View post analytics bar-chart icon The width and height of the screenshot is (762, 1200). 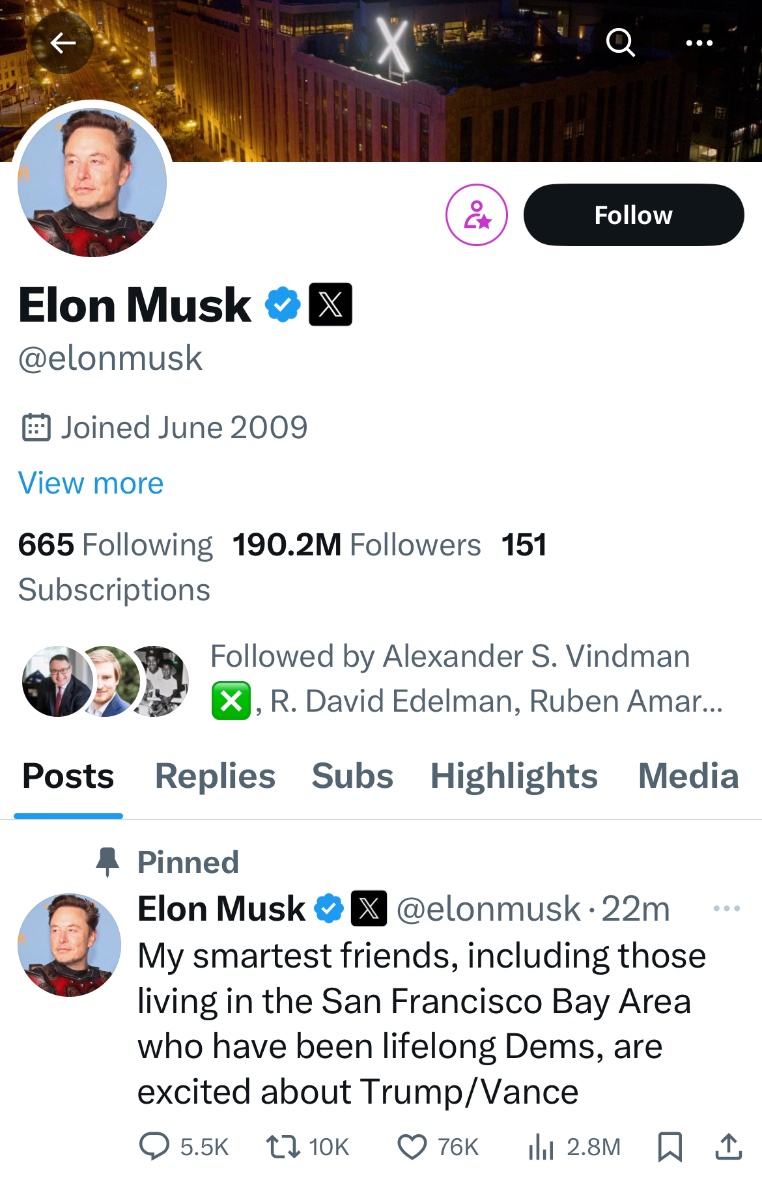pos(541,1147)
